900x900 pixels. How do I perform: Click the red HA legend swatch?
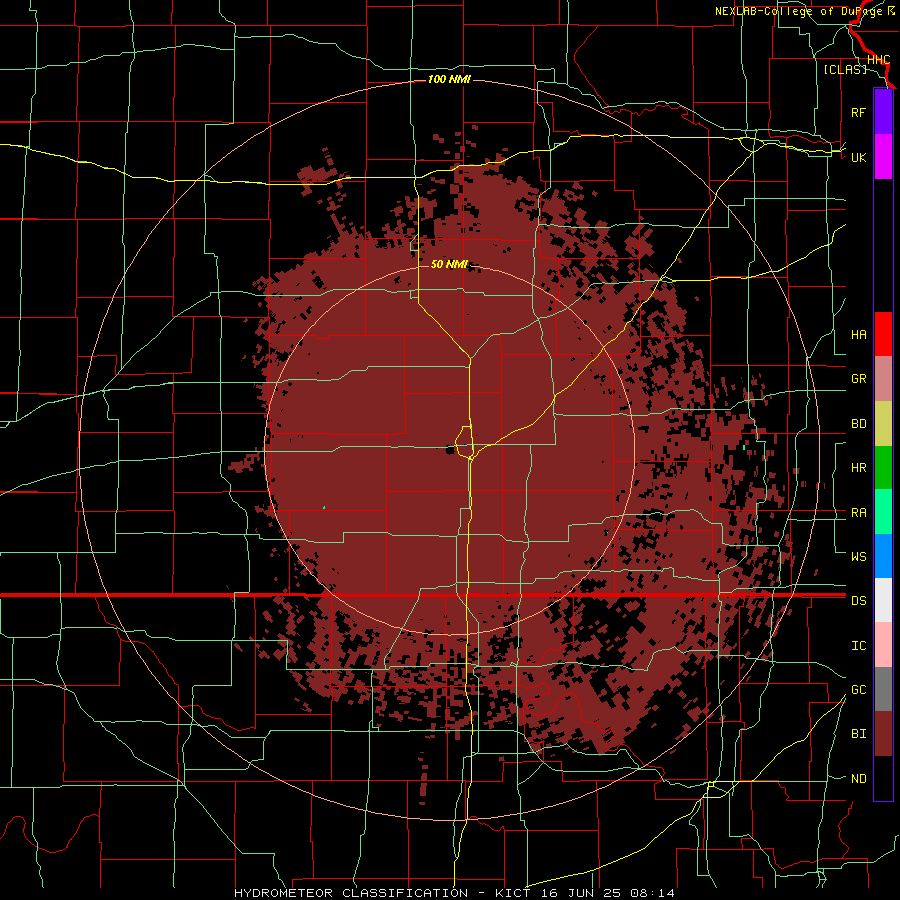pos(883,334)
